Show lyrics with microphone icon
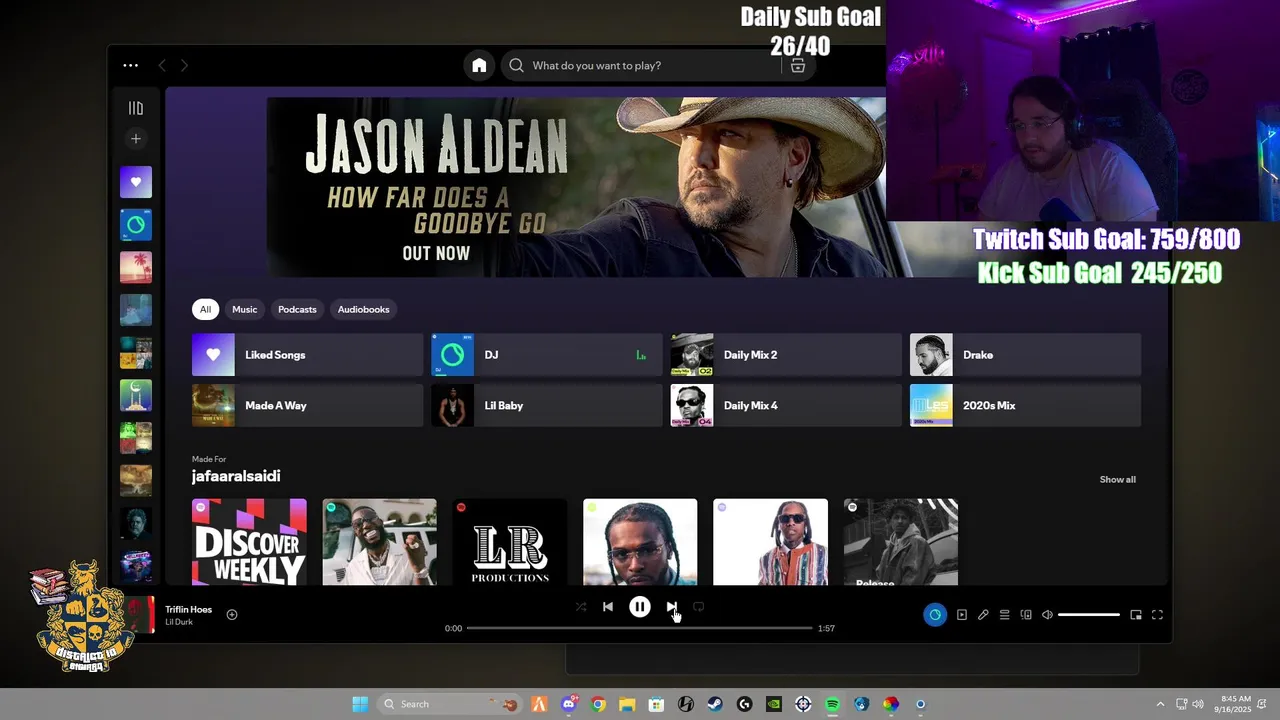 pyautogui.click(x=983, y=615)
